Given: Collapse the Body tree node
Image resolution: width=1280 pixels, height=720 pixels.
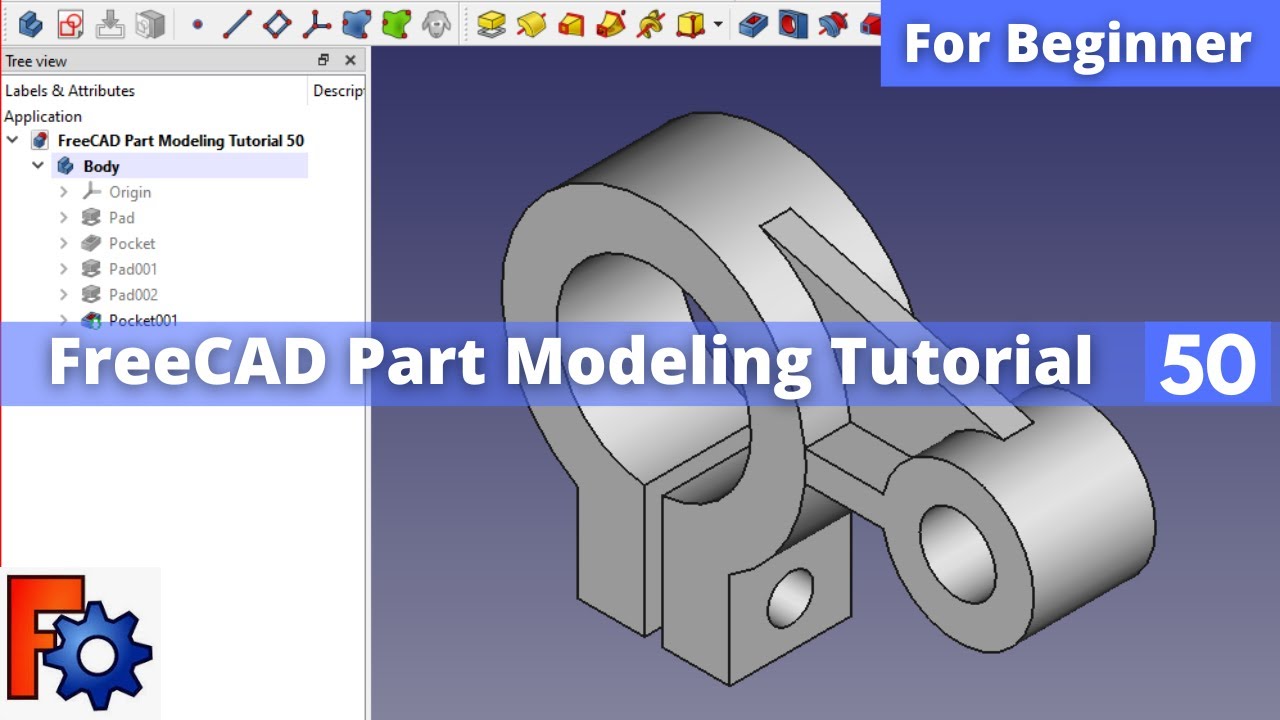Looking at the screenshot, I should tap(38, 166).
